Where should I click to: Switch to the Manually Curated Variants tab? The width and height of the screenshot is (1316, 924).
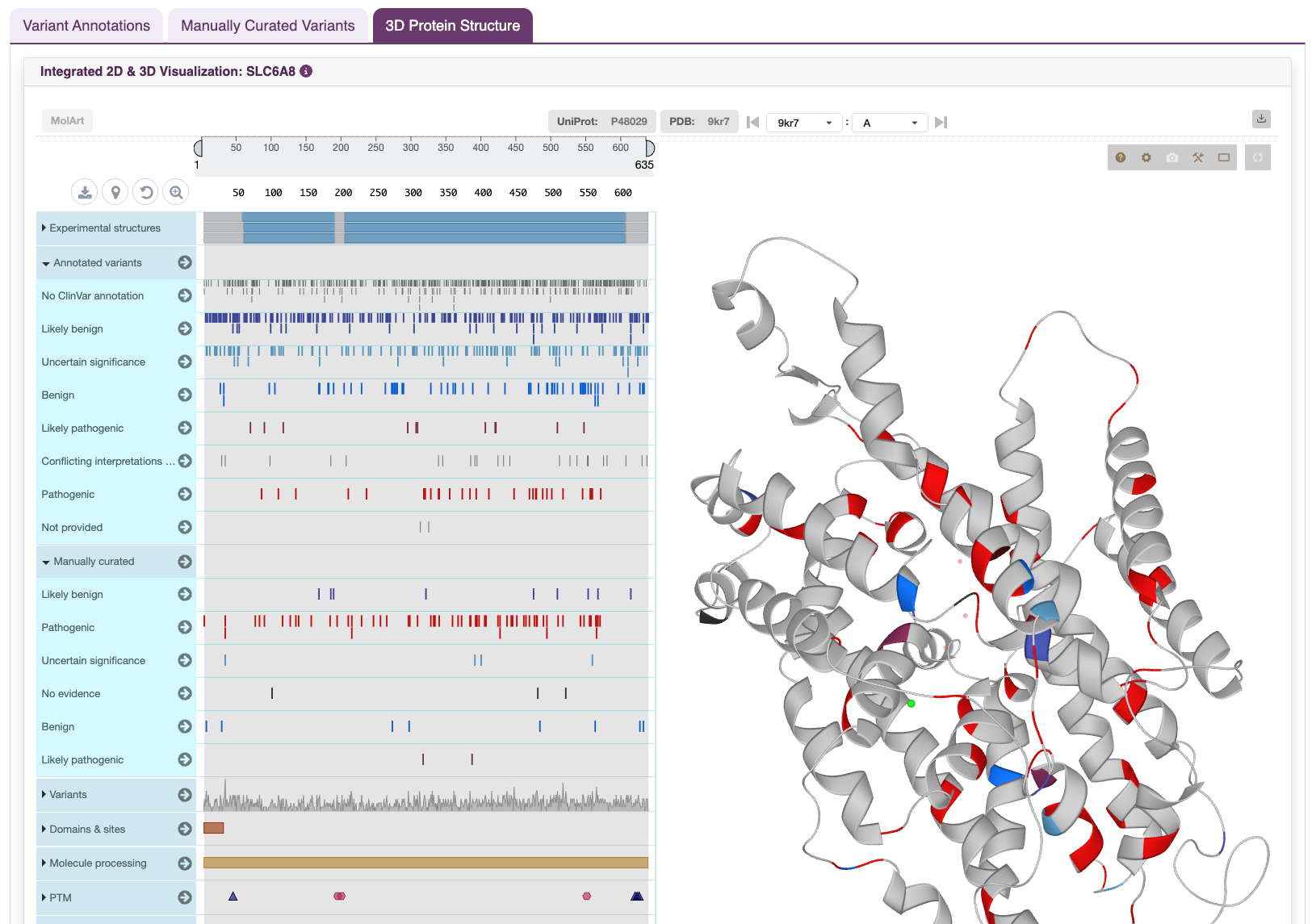click(x=267, y=25)
